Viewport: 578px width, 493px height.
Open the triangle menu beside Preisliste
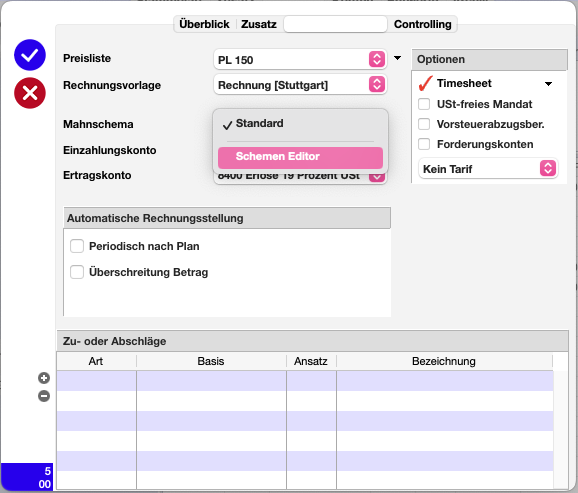point(397,58)
